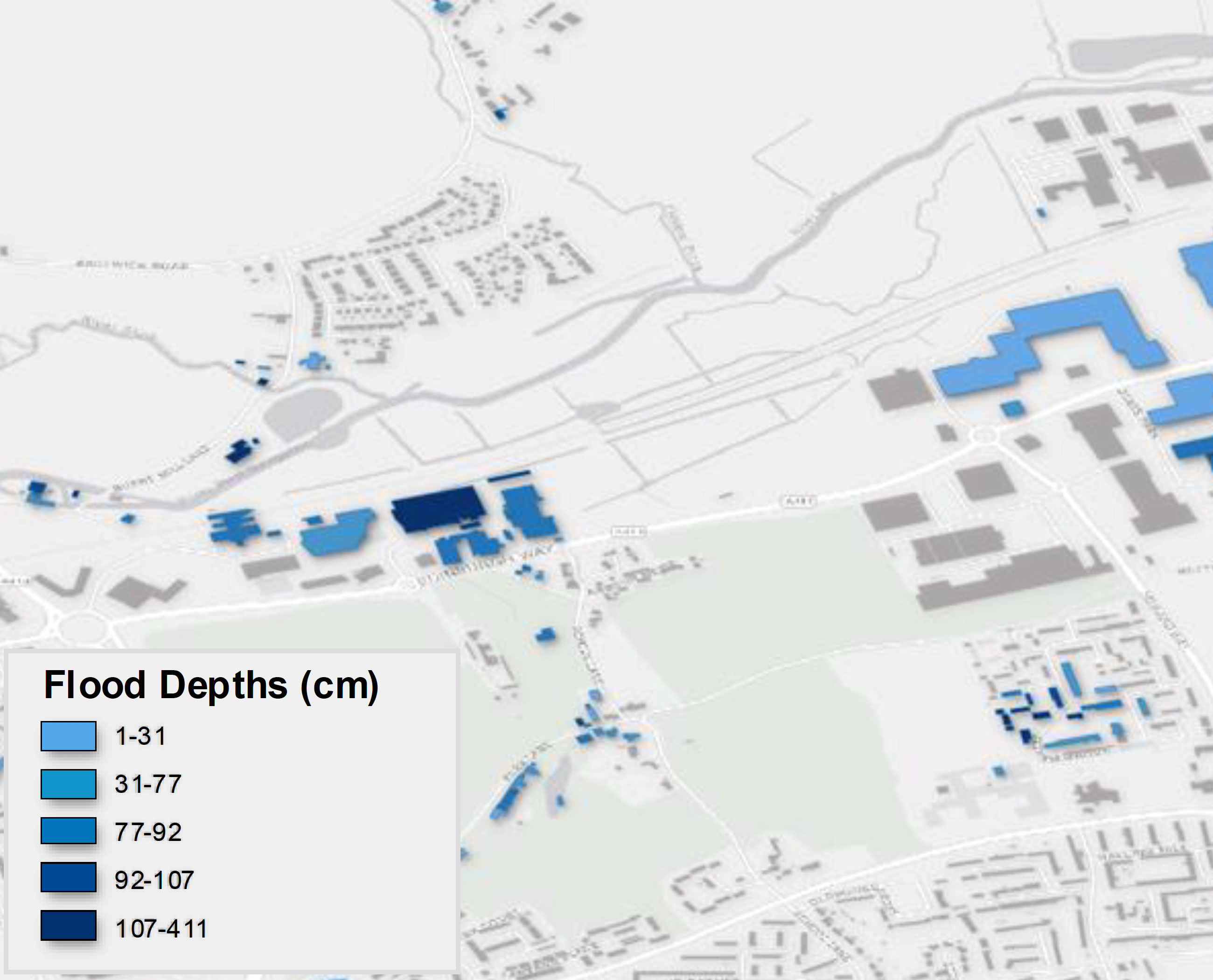The height and width of the screenshot is (980, 1213).
Task: Select the large dark navy flooded building
Action: [436, 509]
